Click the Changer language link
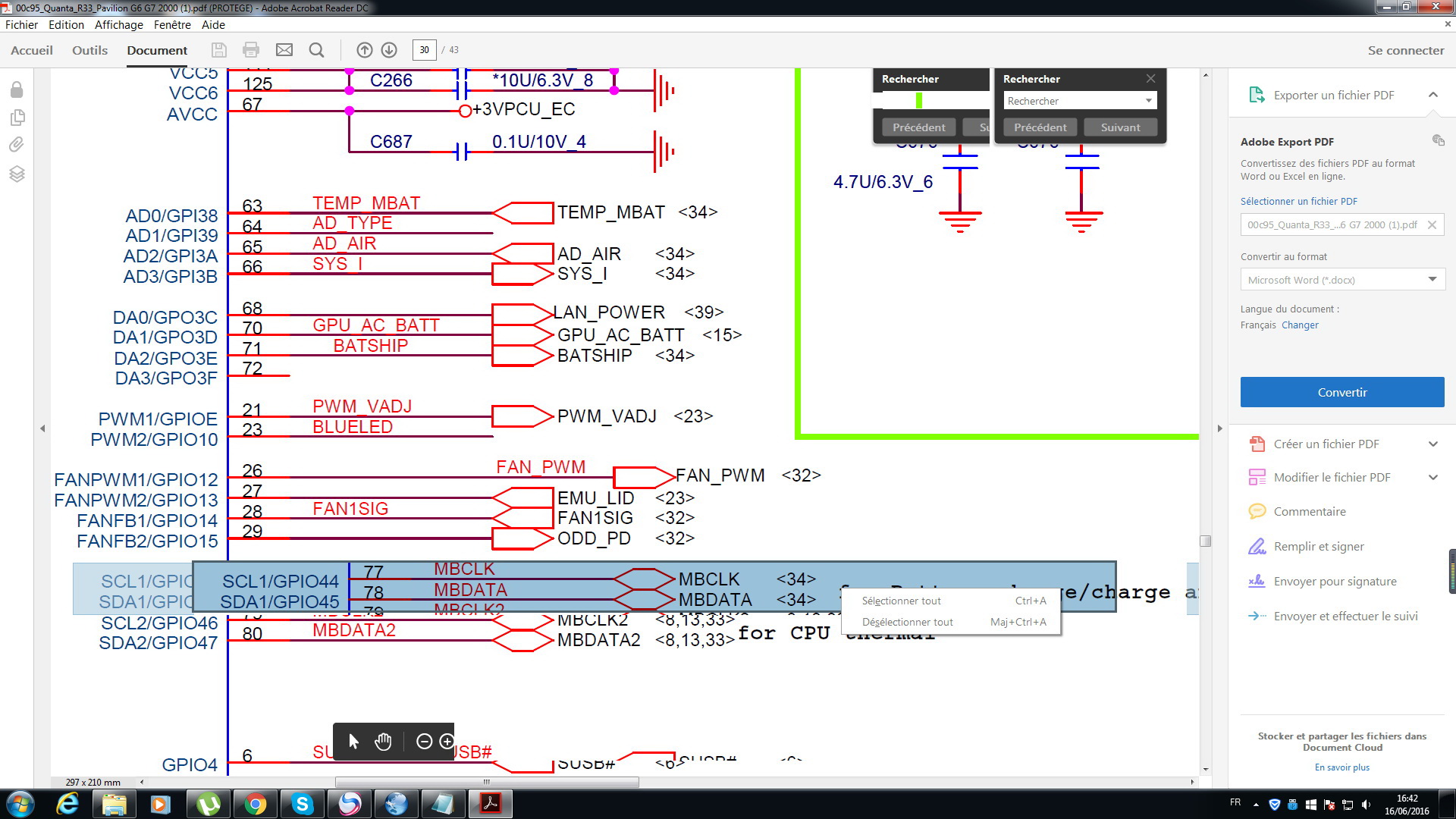The image size is (1456, 819). click(x=1300, y=325)
